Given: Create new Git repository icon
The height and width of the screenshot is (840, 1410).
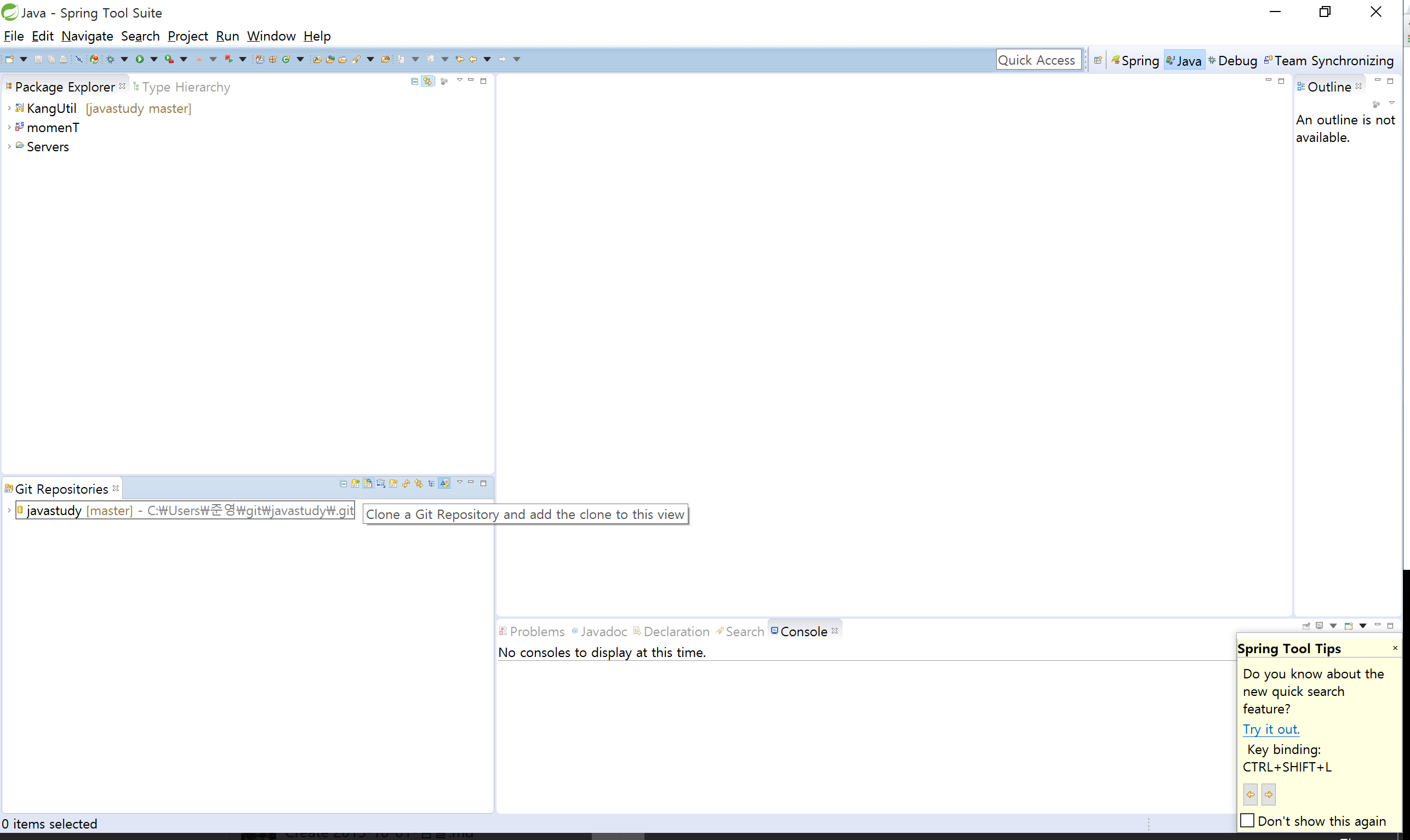Looking at the screenshot, I should click(393, 483).
